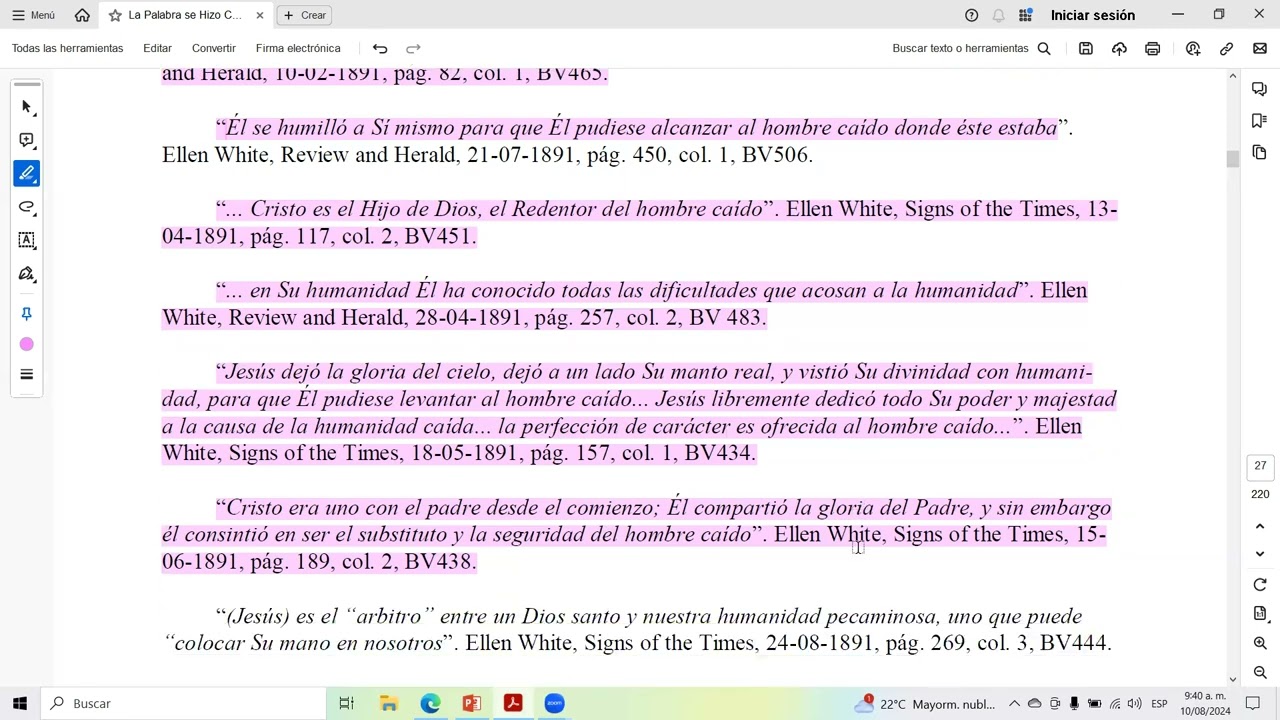Toggle the blue pin to keep tool selected
Viewport: 1280px width, 720px height.
[x=27, y=314]
